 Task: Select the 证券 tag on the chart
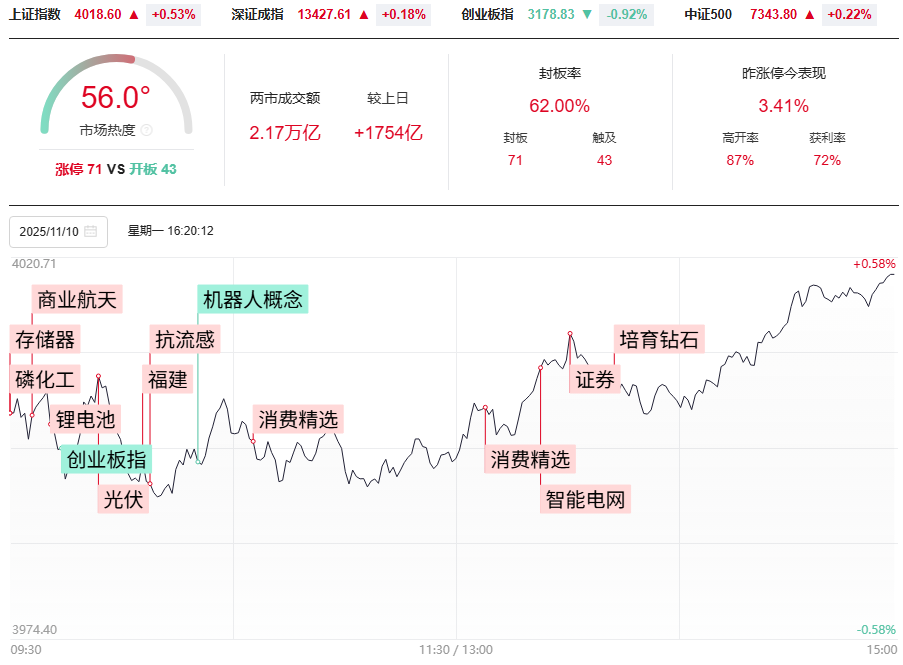(594, 379)
